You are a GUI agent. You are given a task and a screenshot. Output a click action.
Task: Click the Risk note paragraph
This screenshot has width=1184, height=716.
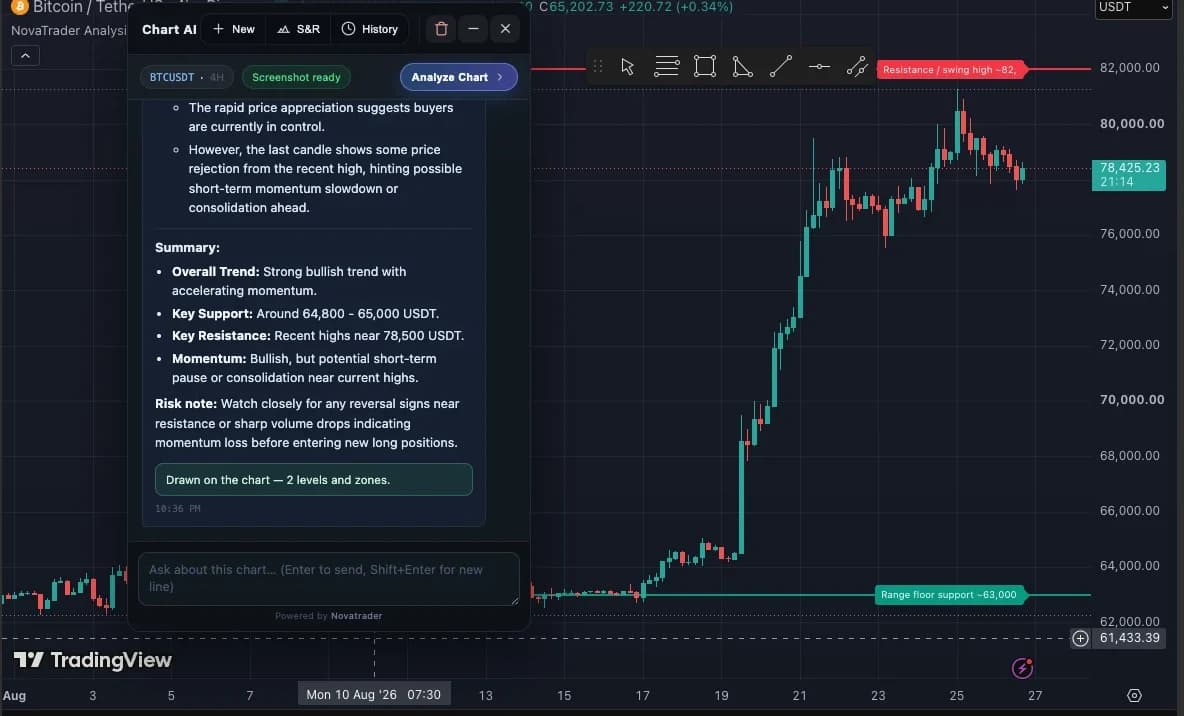(x=307, y=423)
